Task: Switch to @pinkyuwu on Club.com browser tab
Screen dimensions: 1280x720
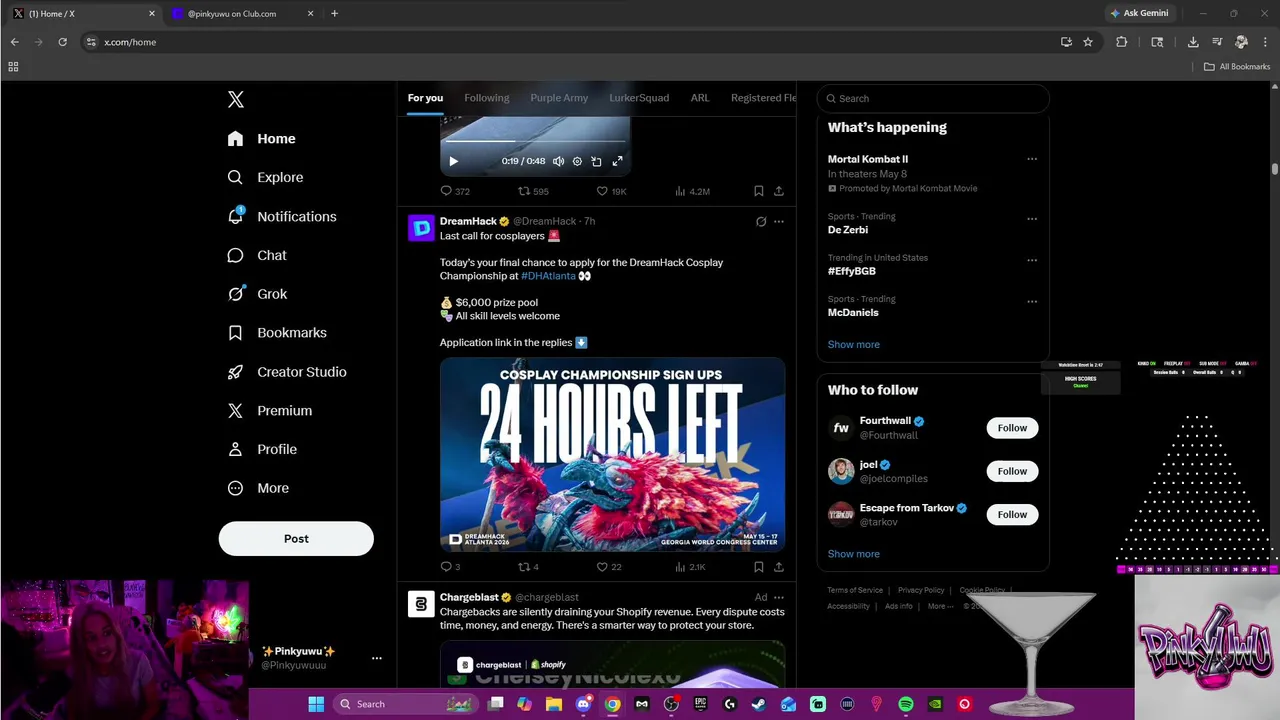Action: (x=243, y=14)
